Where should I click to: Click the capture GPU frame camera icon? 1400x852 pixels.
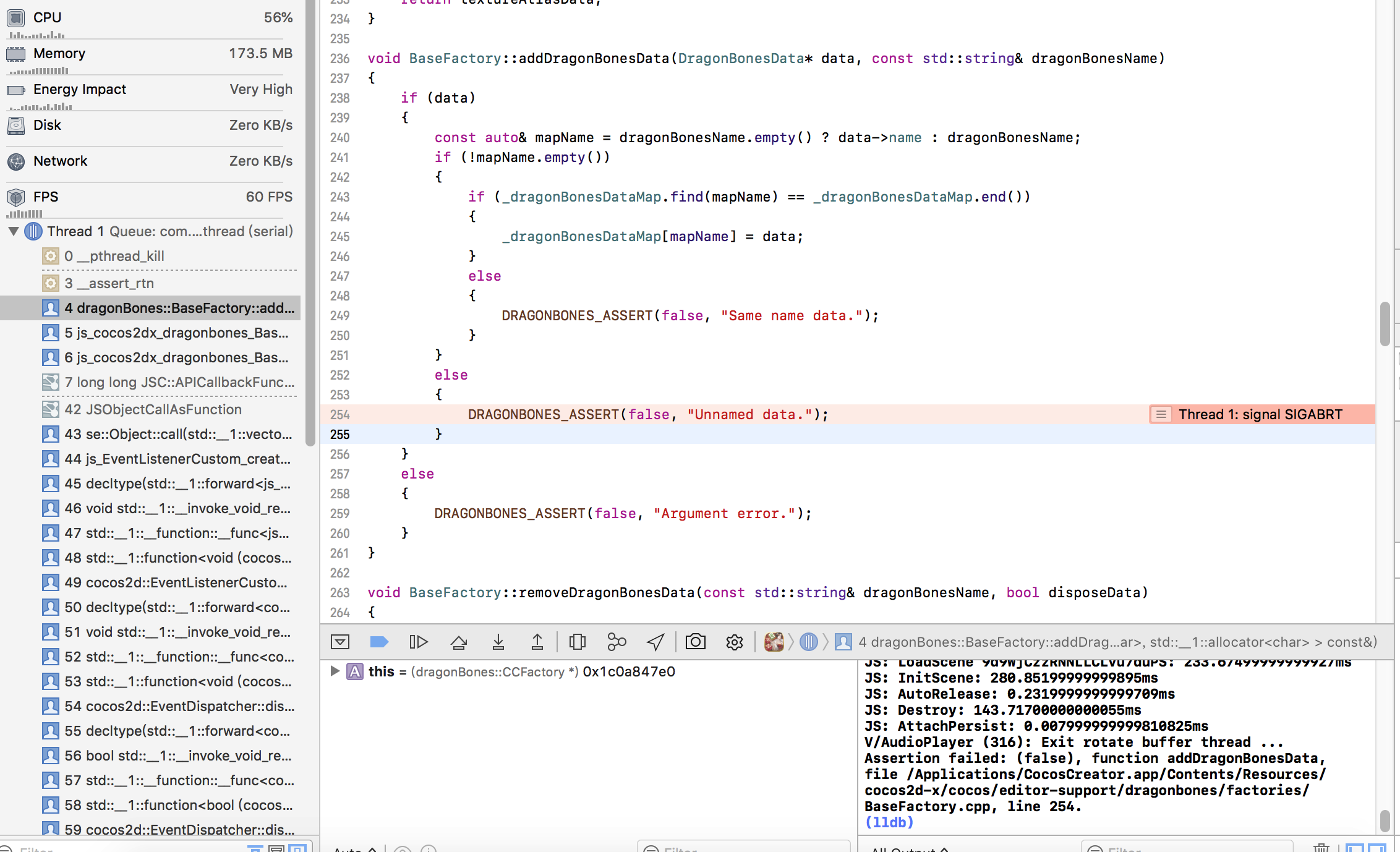pyautogui.click(x=695, y=642)
